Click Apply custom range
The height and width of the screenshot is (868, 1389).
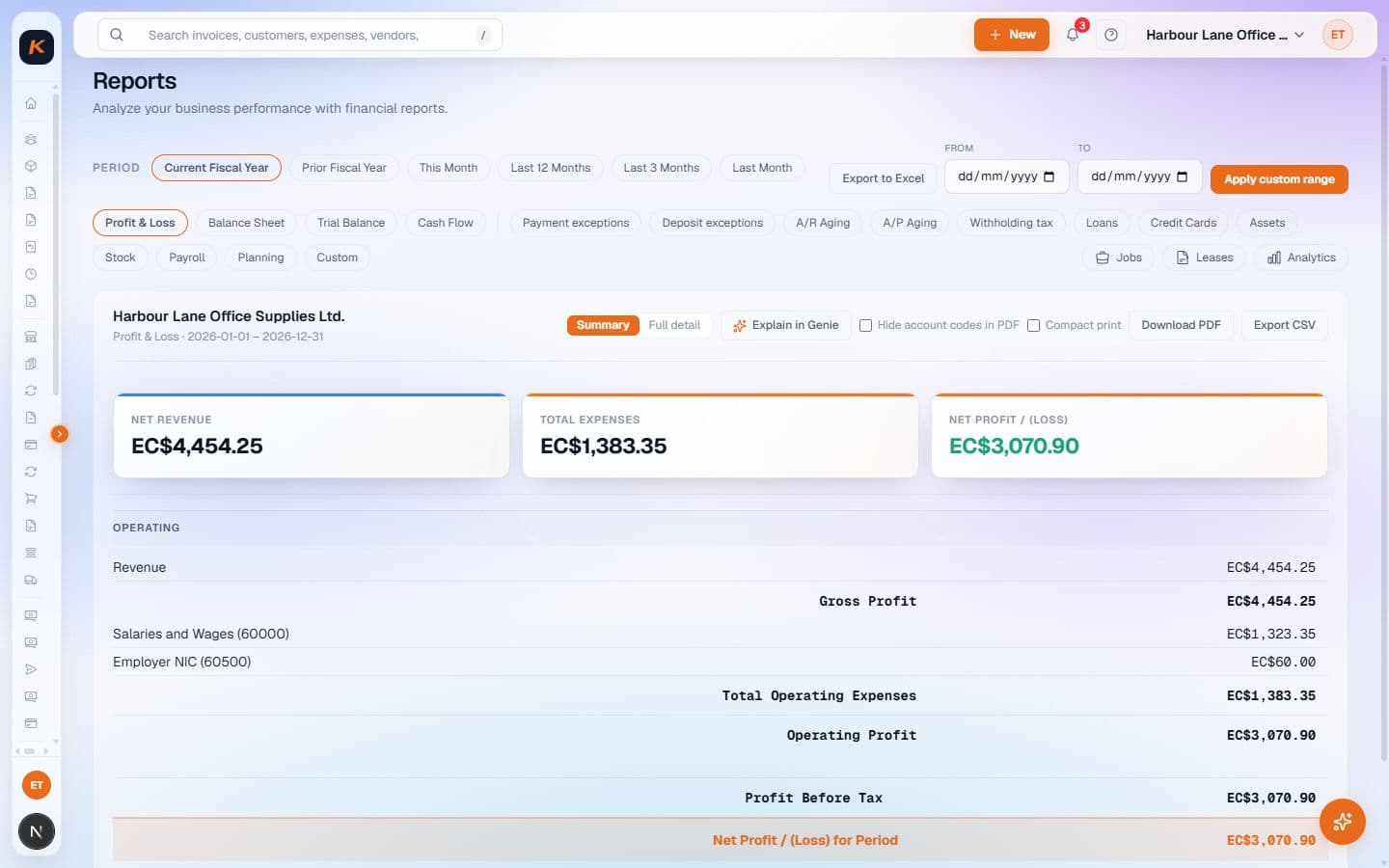(x=1279, y=179)
